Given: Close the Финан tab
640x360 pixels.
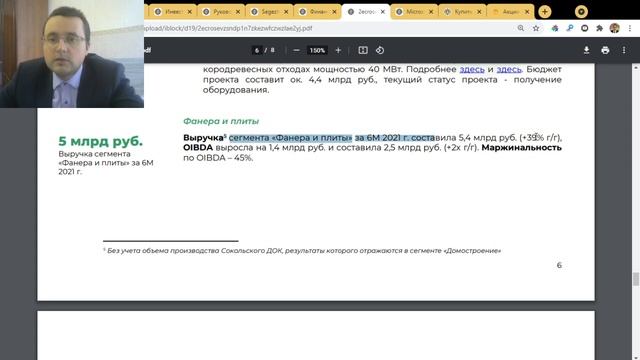Looking at the screenshot, I should tap(334, 12).
